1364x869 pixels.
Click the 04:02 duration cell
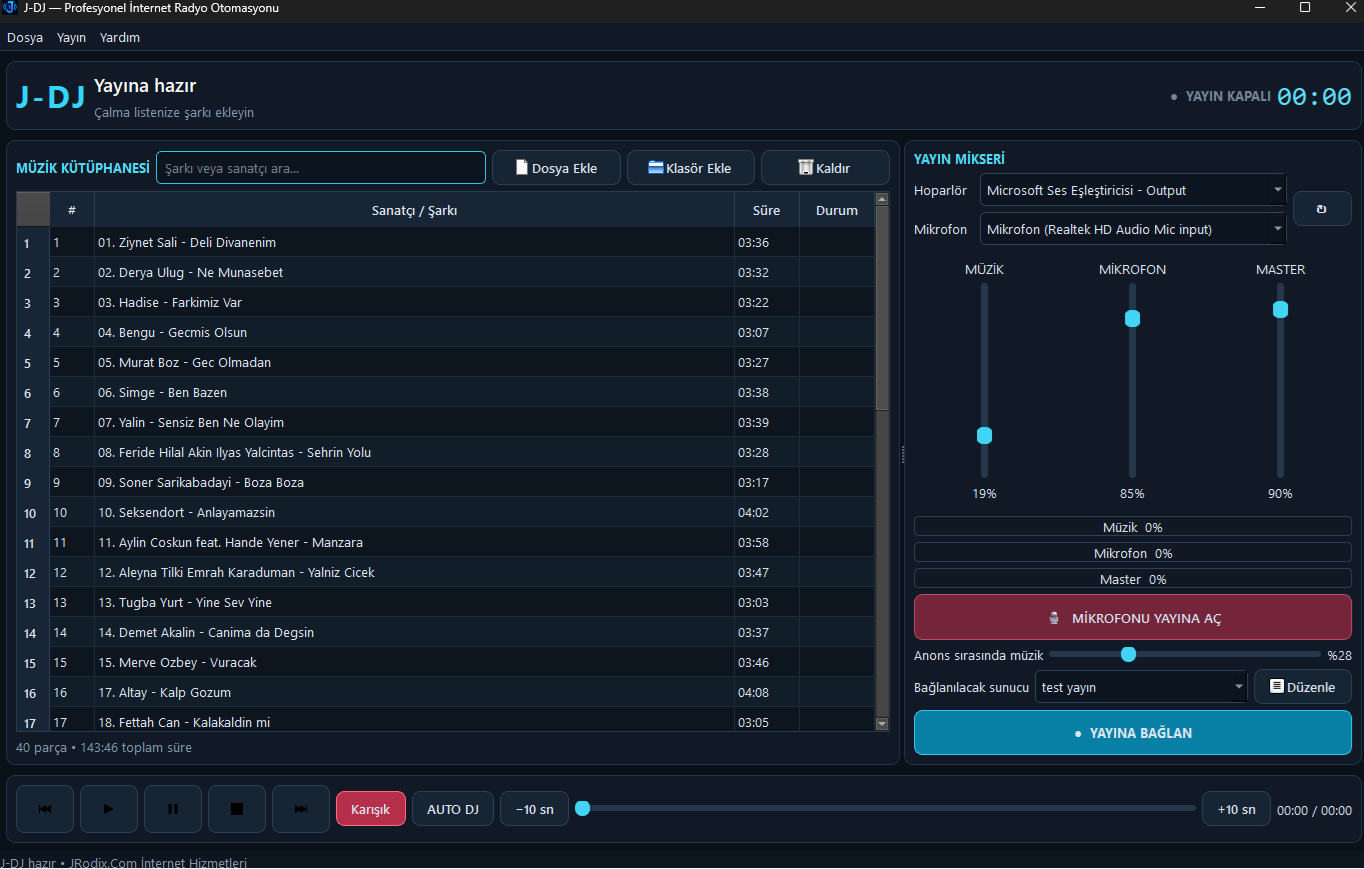point(767,512)
